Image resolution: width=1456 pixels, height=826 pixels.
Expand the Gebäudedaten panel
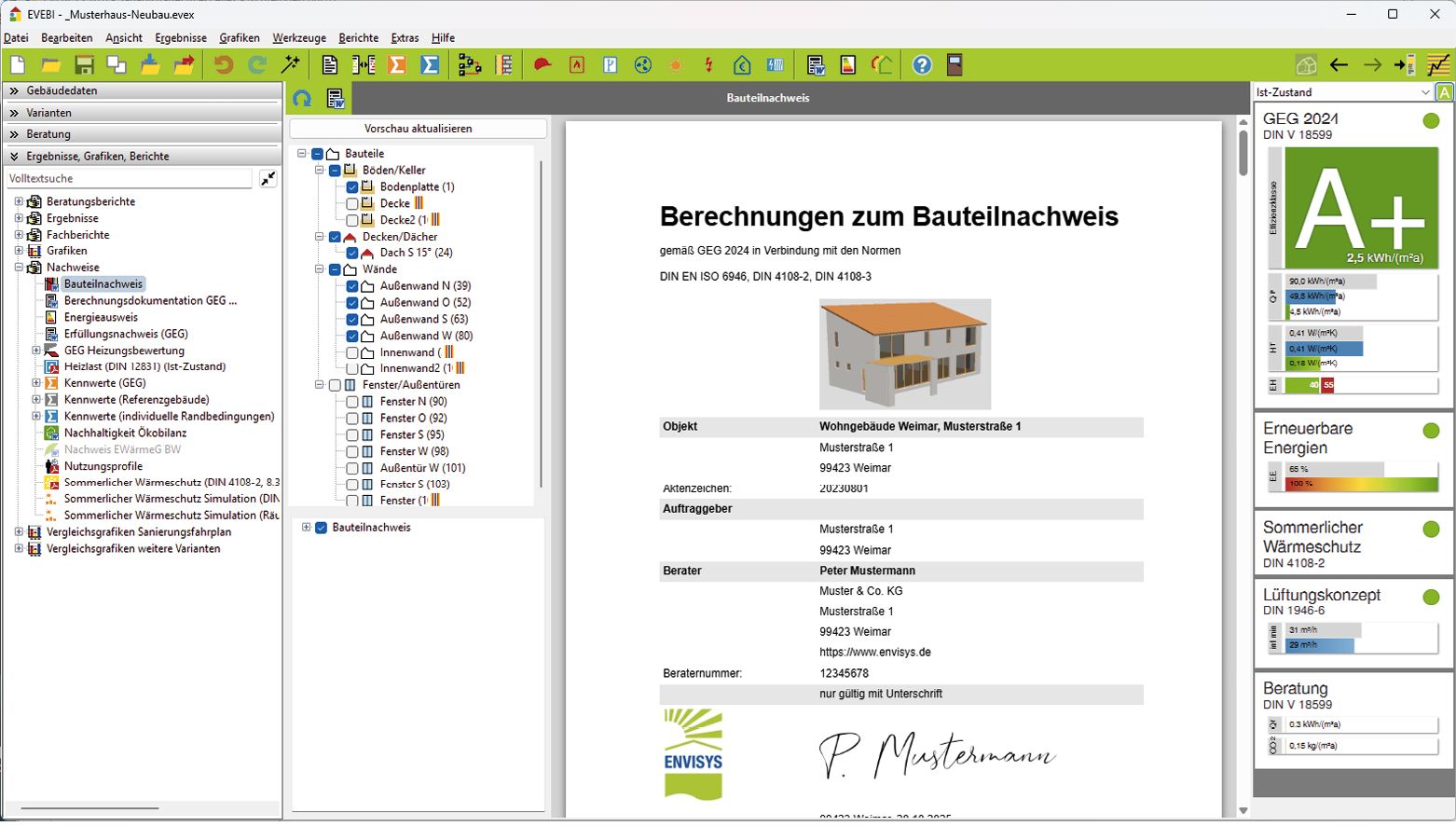tap(143, 90)
